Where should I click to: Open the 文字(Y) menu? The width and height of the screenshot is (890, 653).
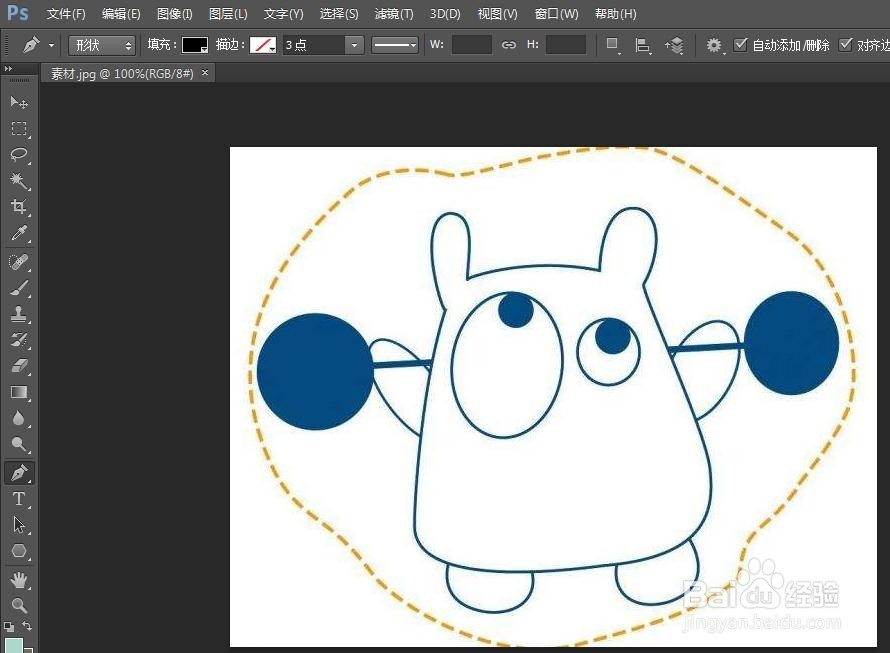tap(283, 14)
